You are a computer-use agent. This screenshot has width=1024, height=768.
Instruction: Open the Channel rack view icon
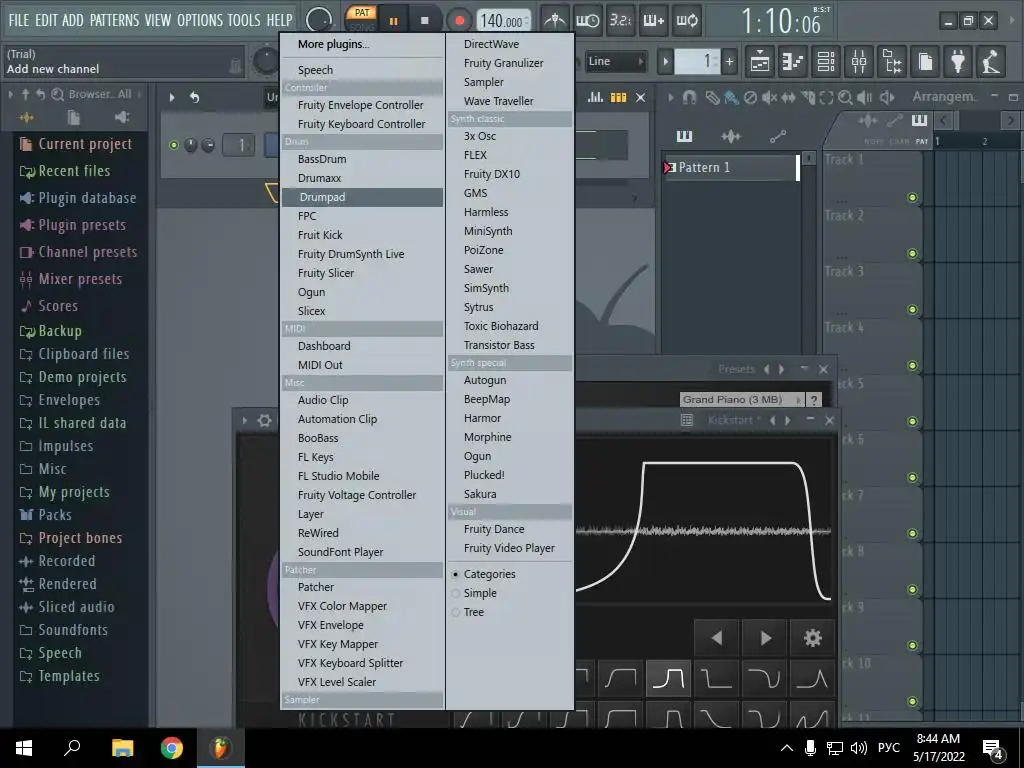coord(826,62)
